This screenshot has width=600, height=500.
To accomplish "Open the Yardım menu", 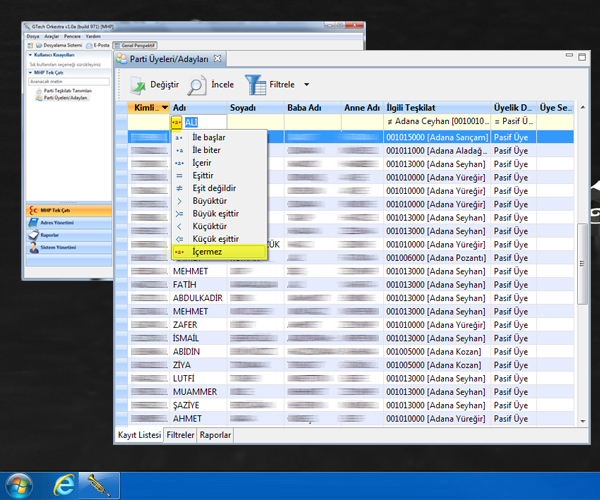I will [93, 36].
